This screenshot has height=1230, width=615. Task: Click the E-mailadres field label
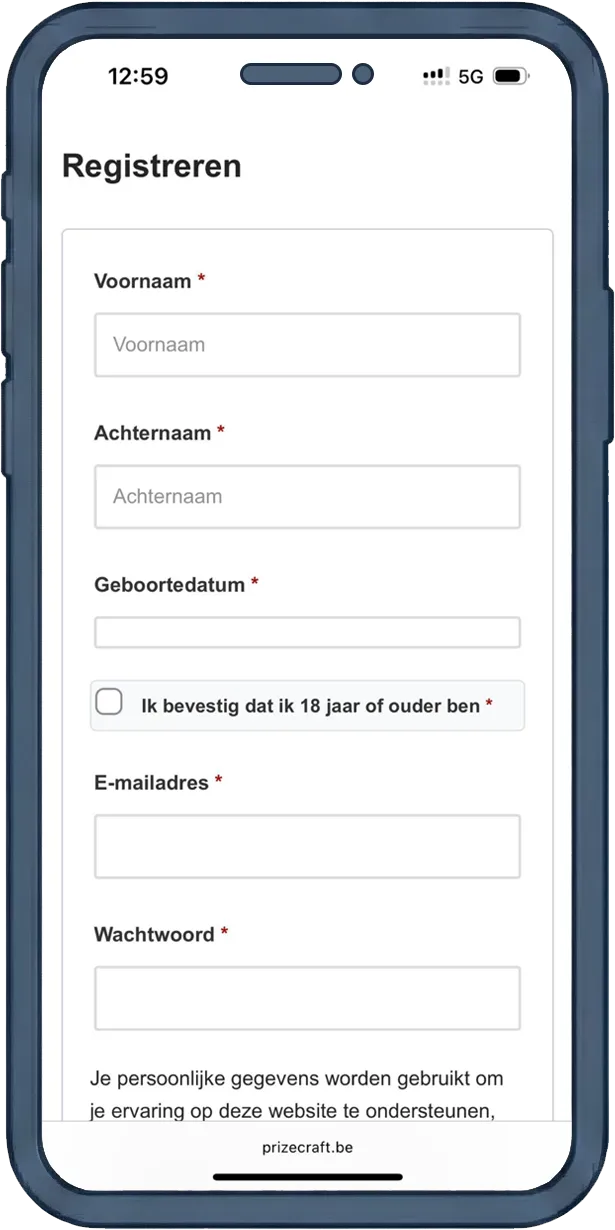click(151, 783)
